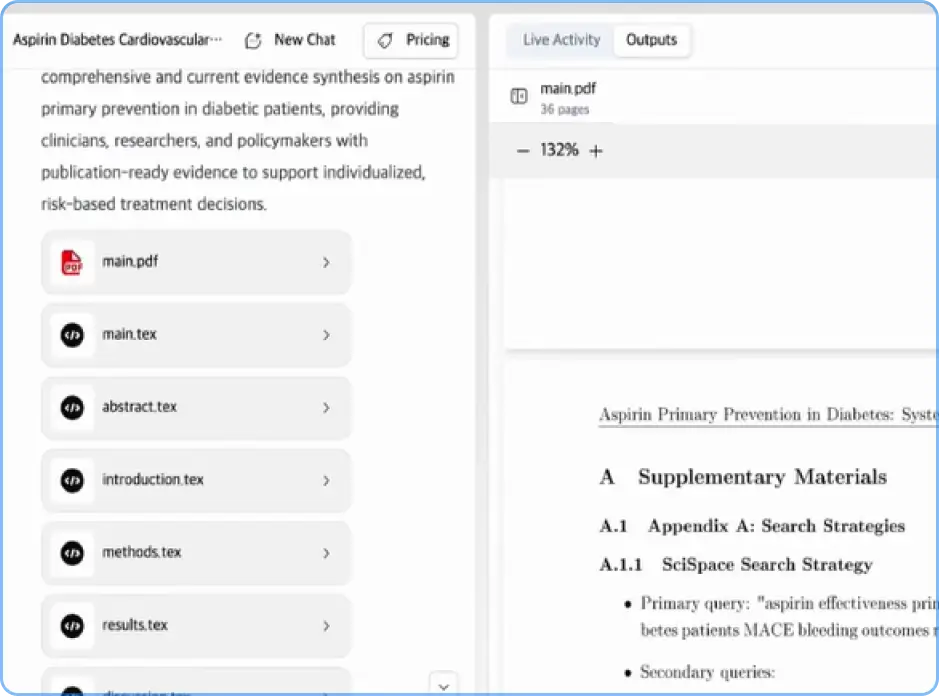Zoom in with the plus button
The image size is (939, 696).
point(596,151)
